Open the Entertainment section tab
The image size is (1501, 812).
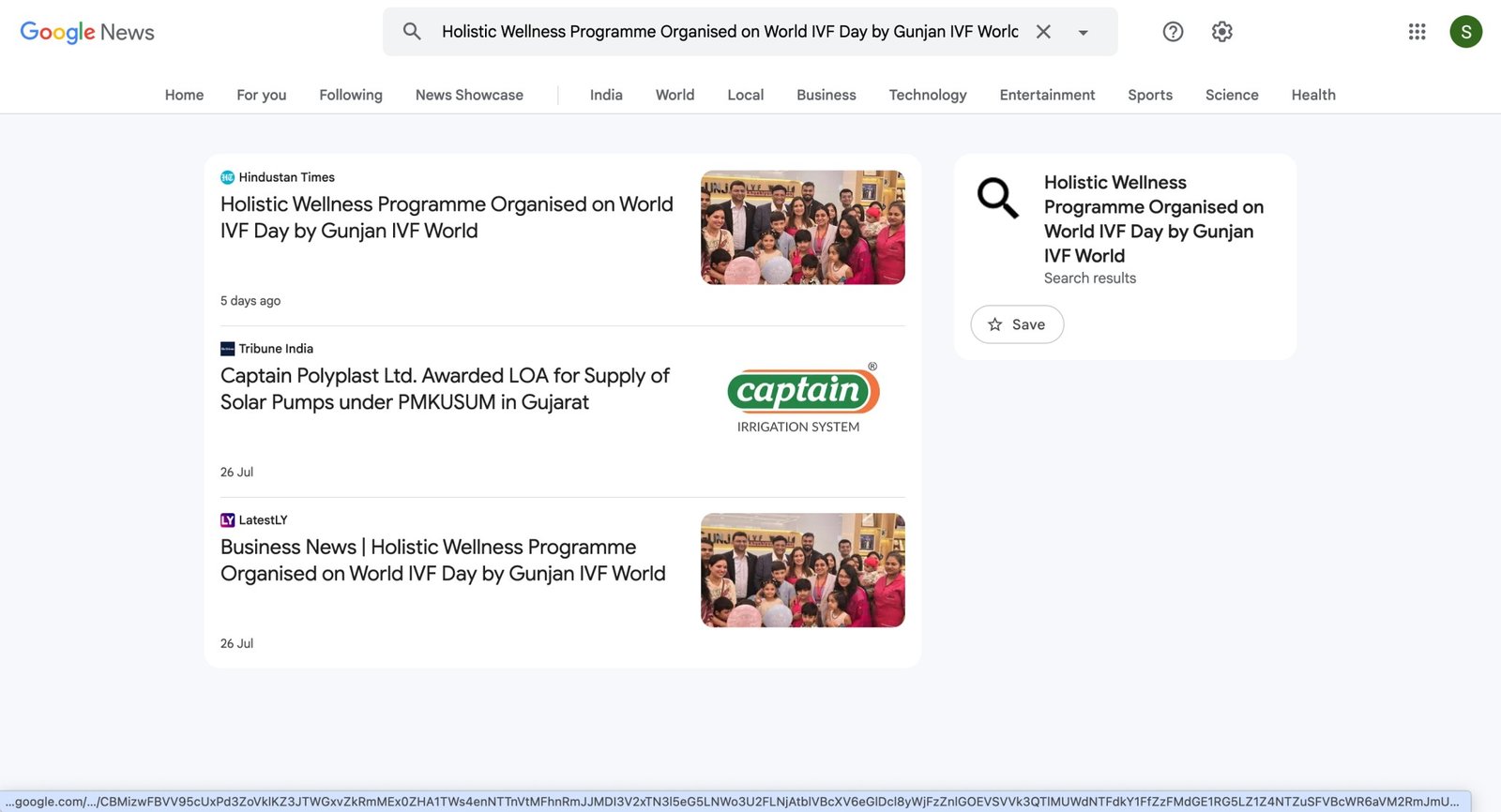(1047, 95)
